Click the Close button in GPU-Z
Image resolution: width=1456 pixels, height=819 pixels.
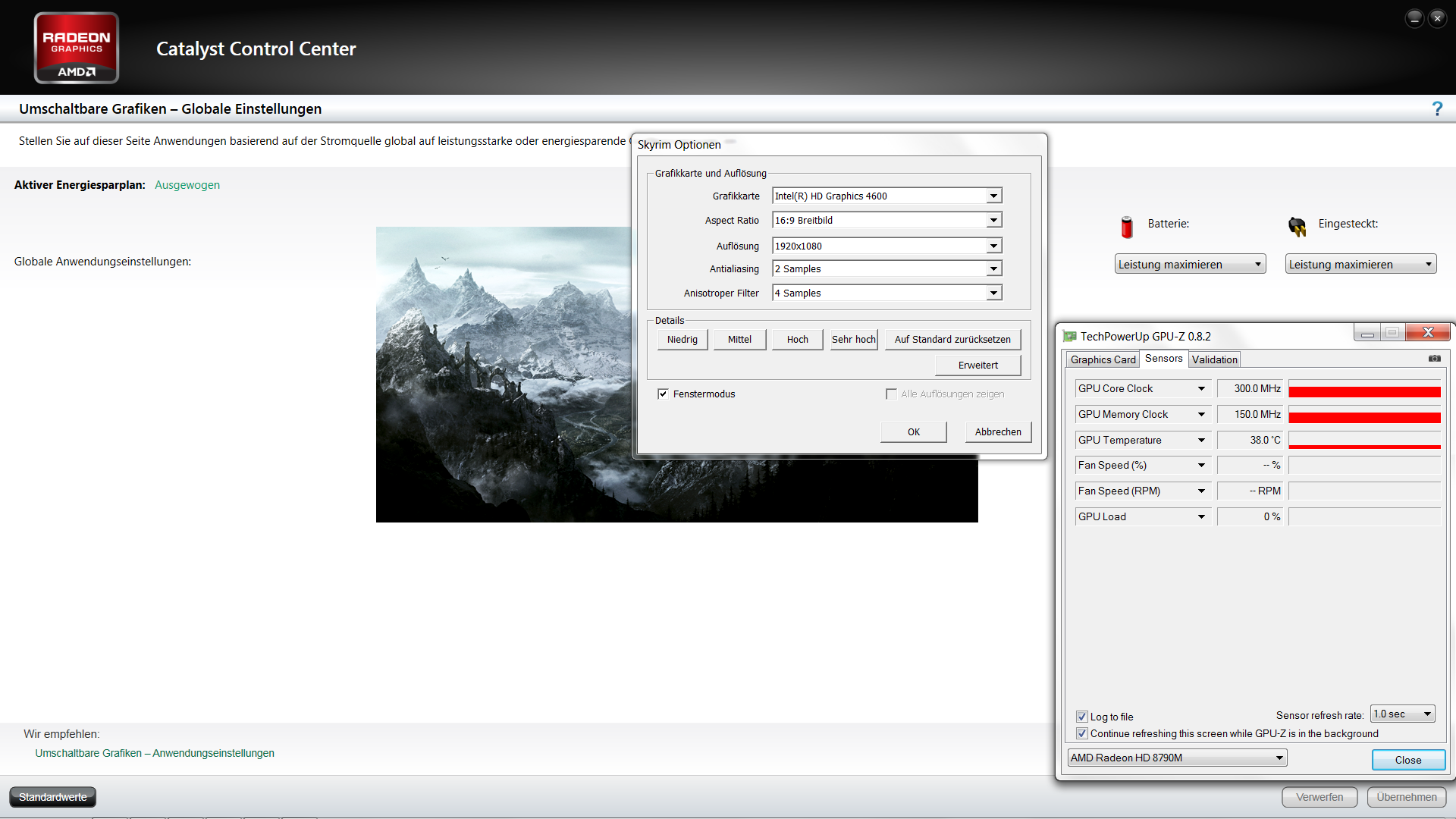click(1409, 760)
